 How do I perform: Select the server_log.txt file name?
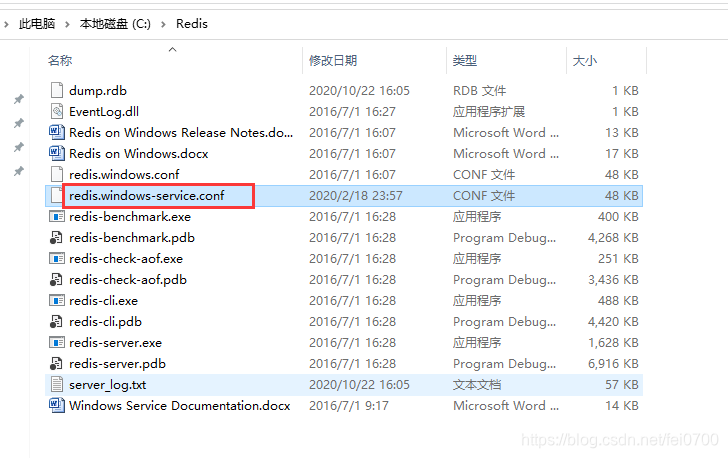[x=108, y=385]
